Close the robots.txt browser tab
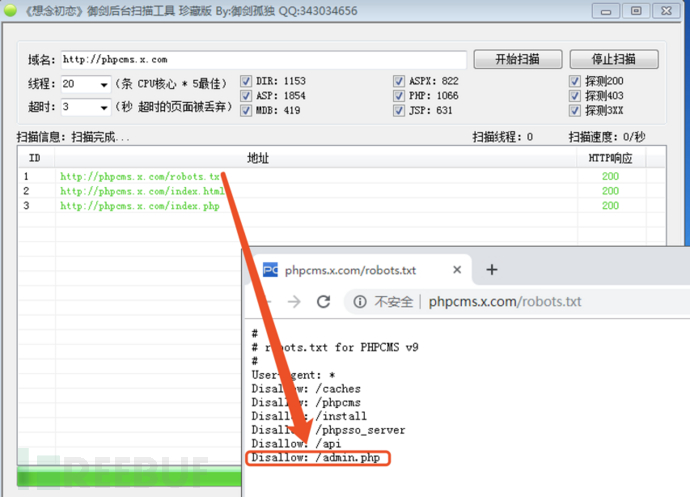The width and height of the screenshot is (690, 497). [x=457, y=269]
